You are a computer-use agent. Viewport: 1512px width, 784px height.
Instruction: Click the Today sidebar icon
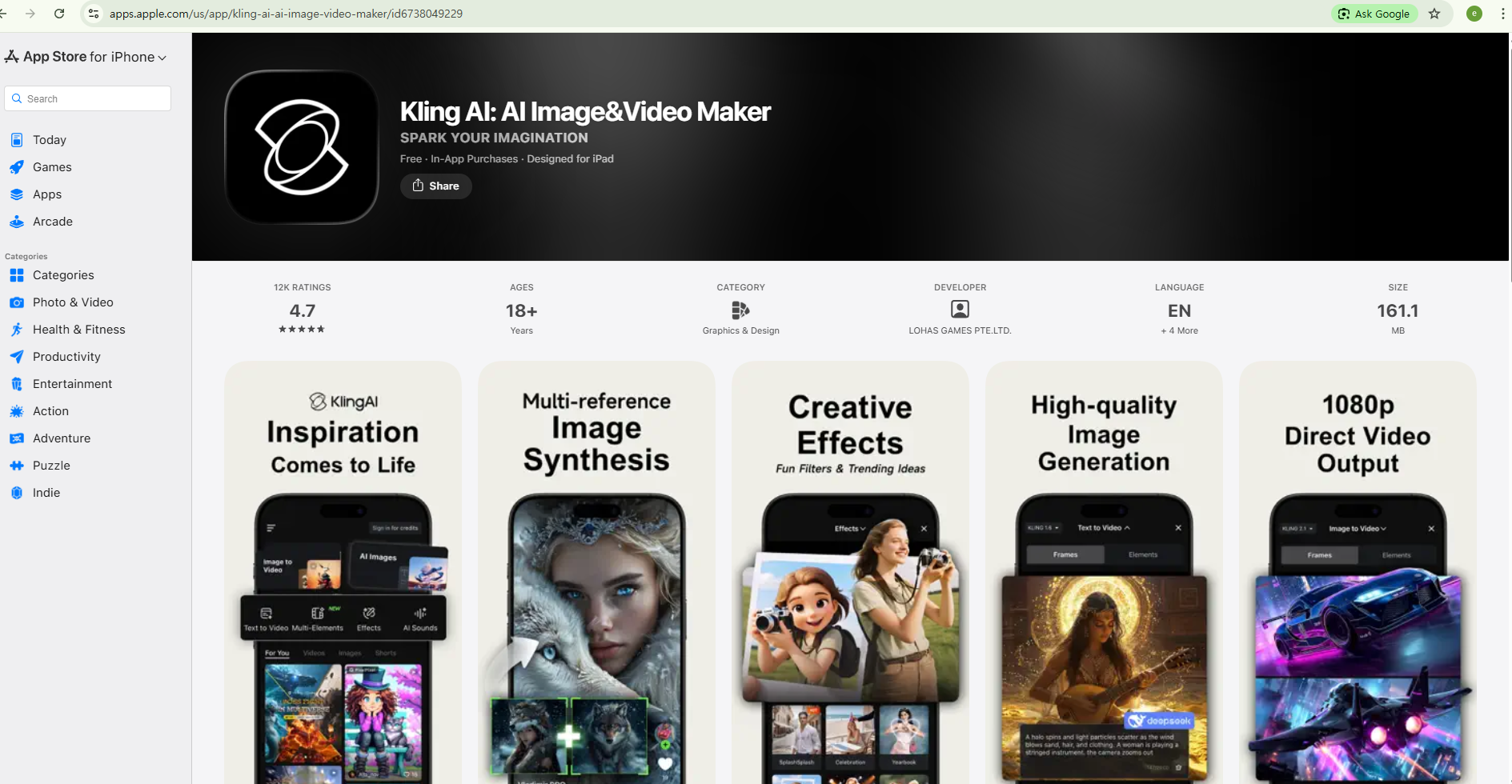point(17,140)
